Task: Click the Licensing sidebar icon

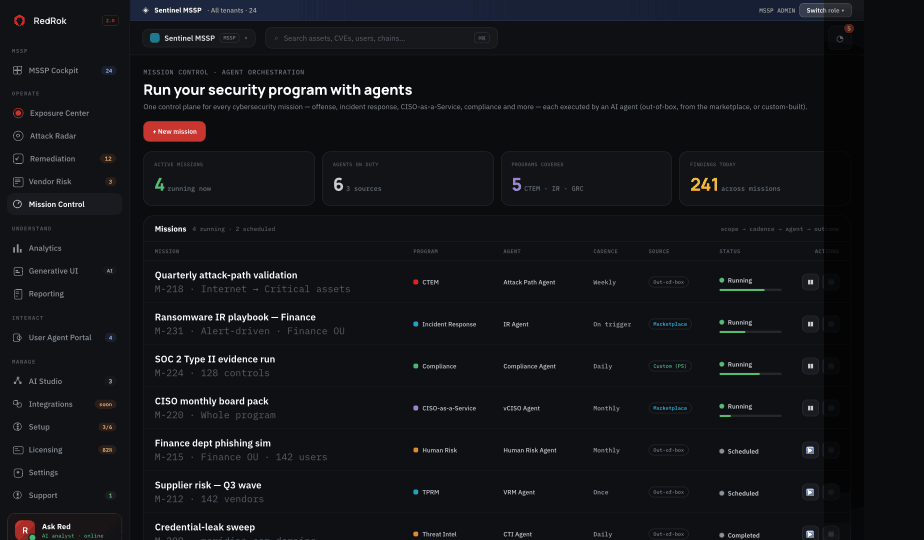Action: point(18,450)
